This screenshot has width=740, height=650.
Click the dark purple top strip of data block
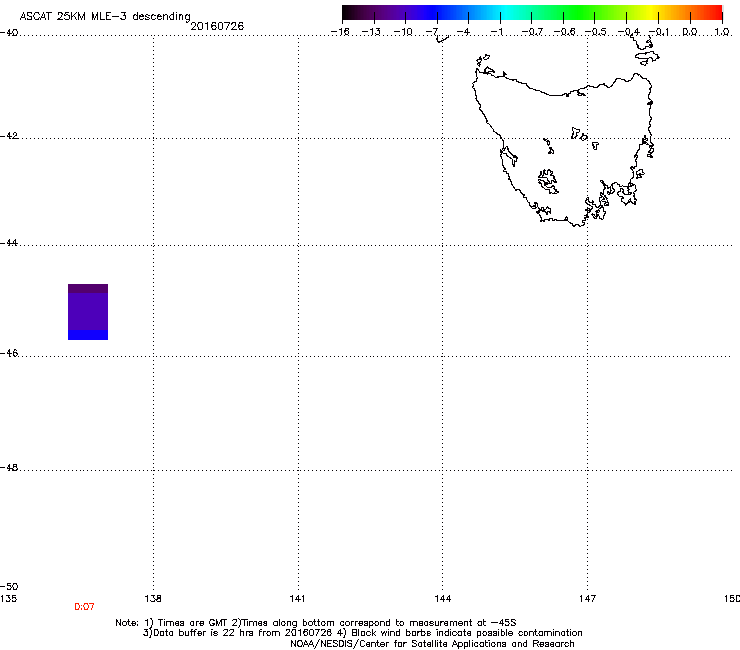coord(88,288)
